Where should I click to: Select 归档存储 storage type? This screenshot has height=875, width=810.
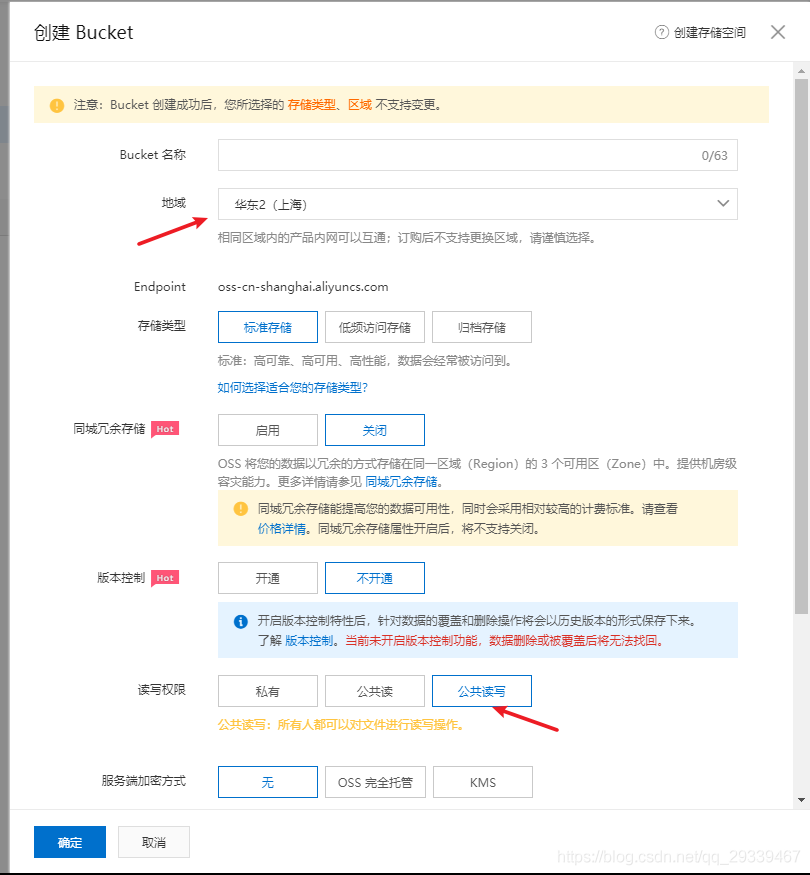(482, 327)
